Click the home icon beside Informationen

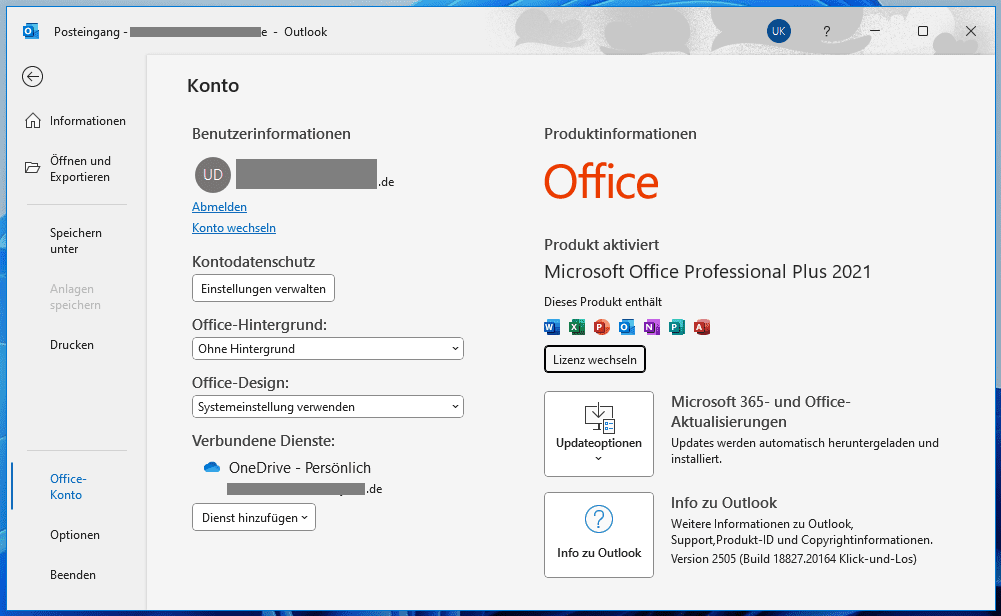click(33, 121)
